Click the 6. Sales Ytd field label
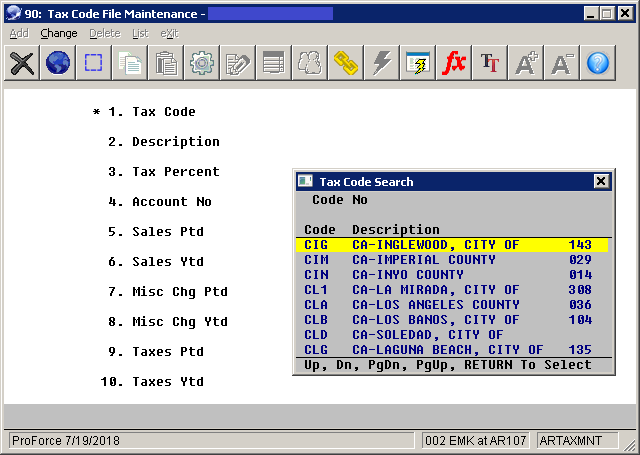This screenshot has height=455, width=640. [156, 262]
